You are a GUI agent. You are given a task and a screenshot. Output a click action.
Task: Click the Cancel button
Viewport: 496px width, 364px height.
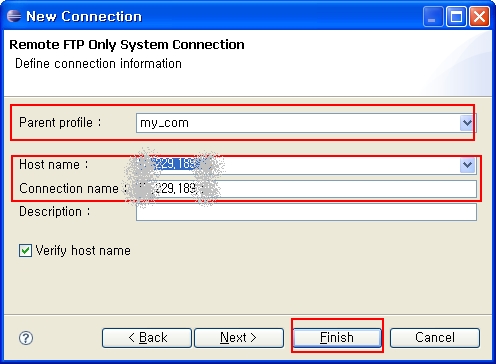click(435, 338)
